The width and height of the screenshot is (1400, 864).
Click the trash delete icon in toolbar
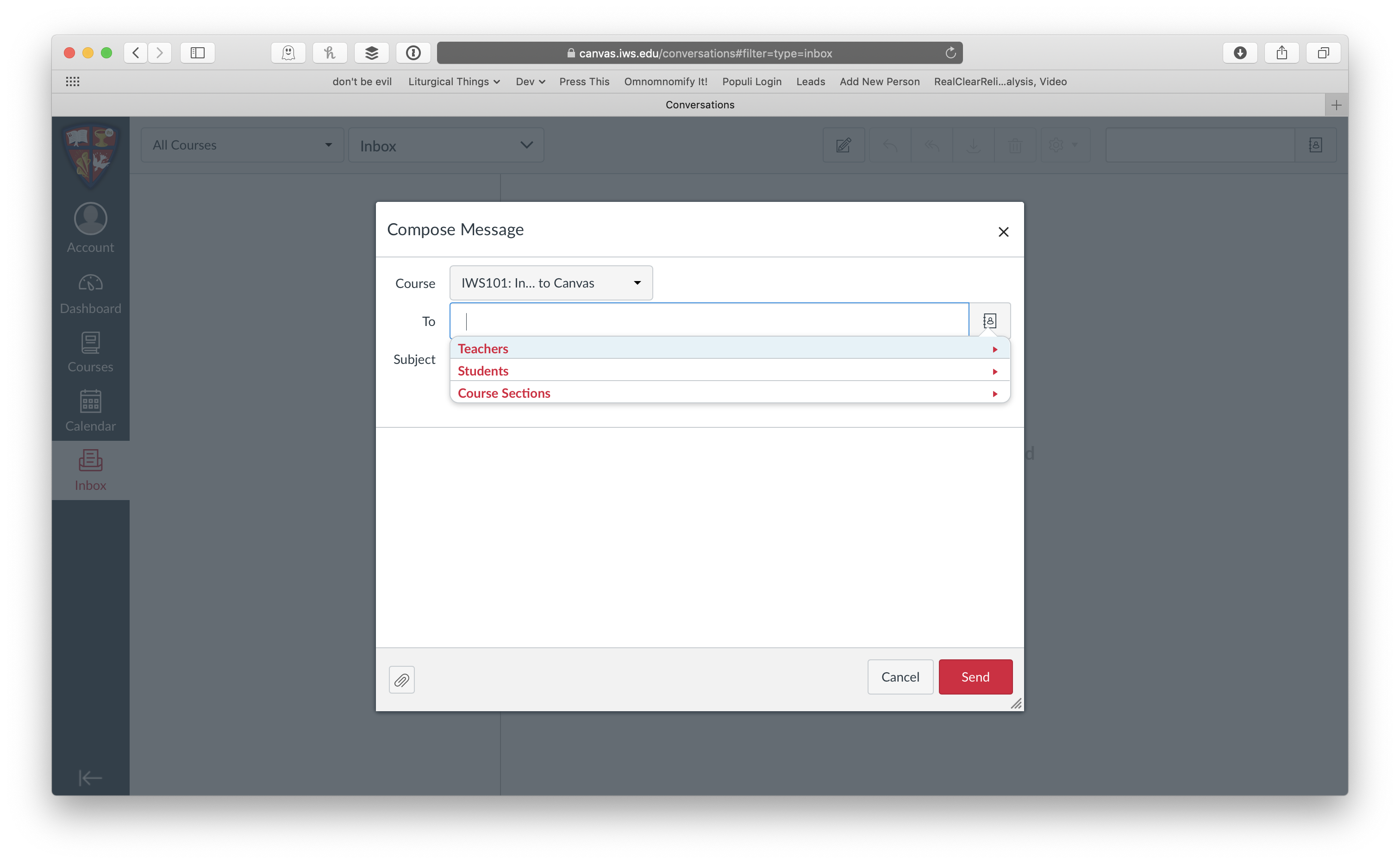[1015, 145]
